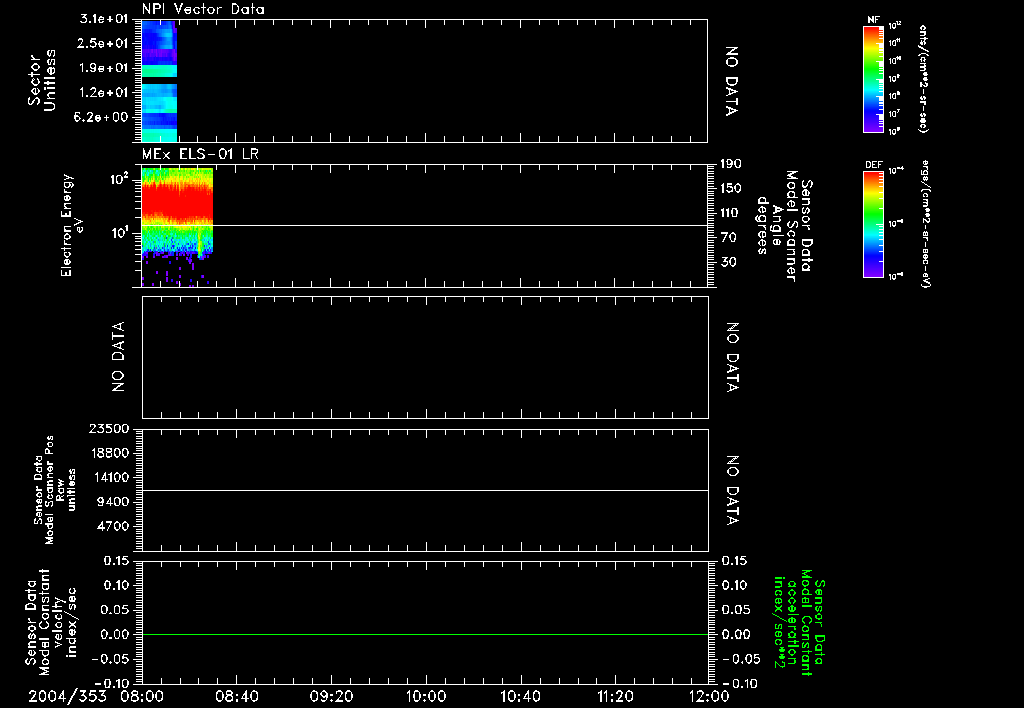Click the green Model Constant acceleration label
The image size is (1024, 708).
click(x=799, y=624)
